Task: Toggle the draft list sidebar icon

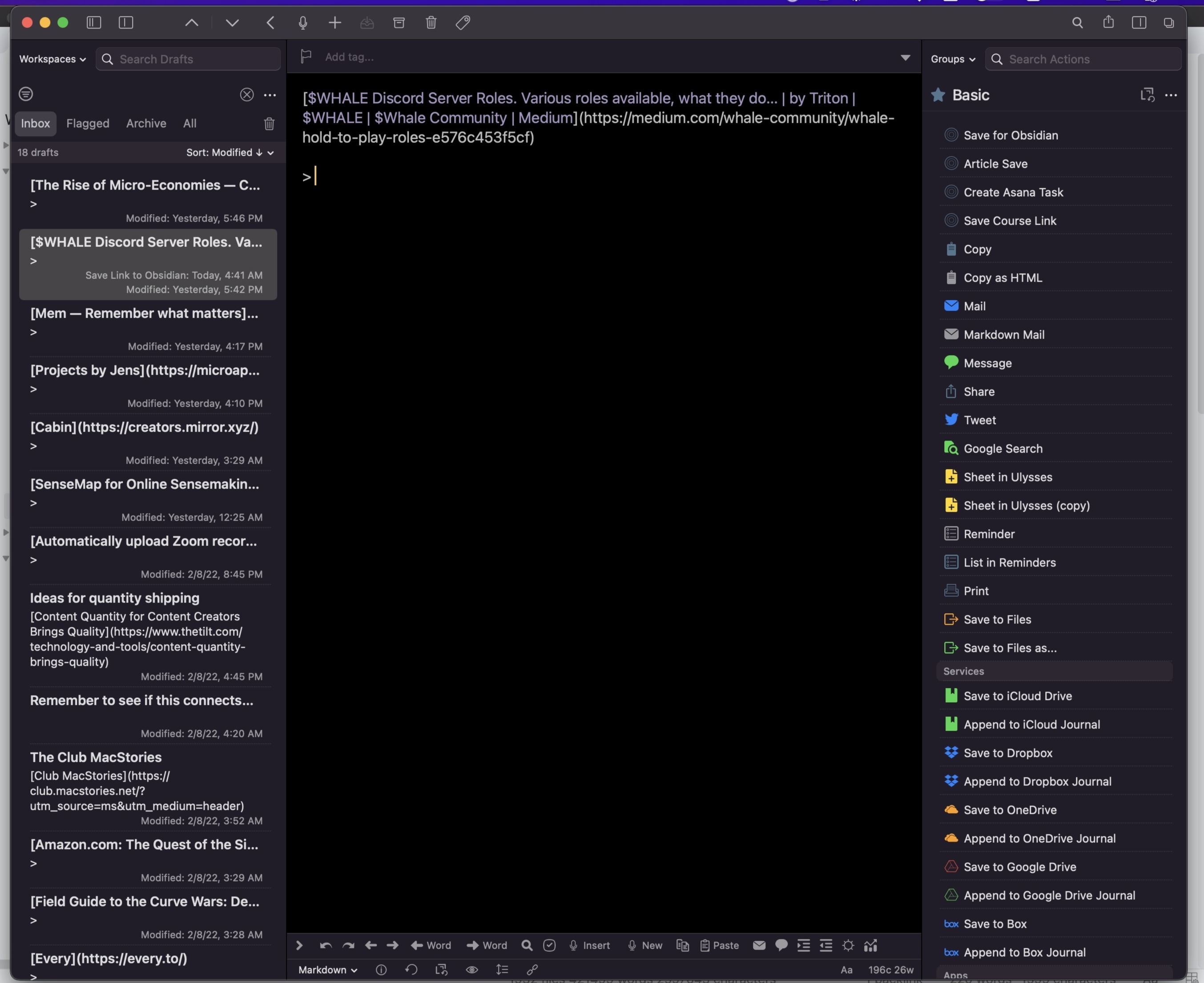Action: tap(94, 23)
